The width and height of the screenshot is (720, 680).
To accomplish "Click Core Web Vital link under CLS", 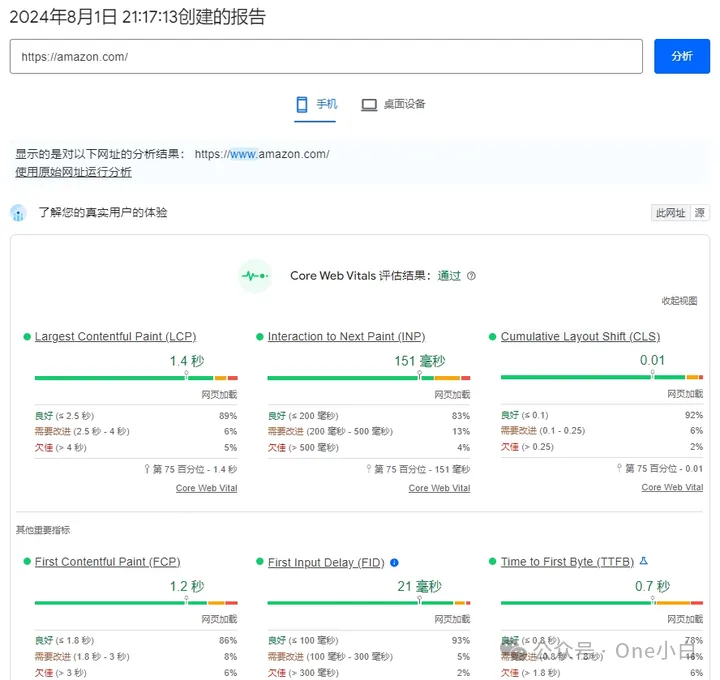I will coord(672,487).
